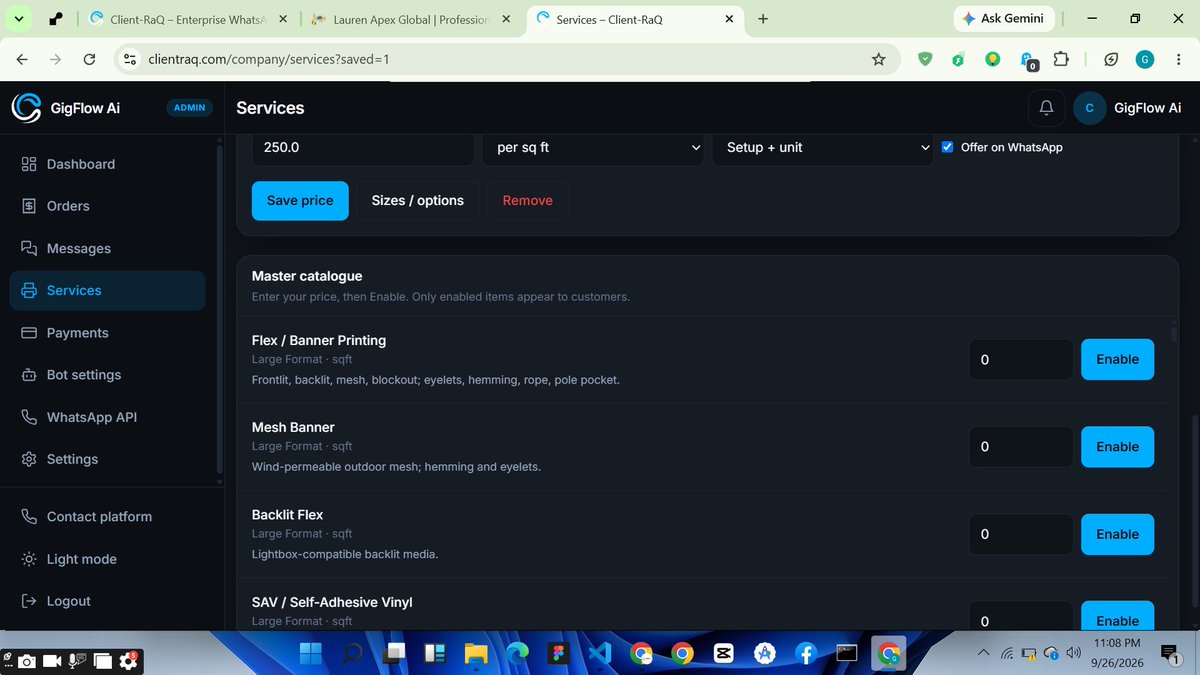1200x675 pixels.
Task: Switch to the Lauren Apex Global tab
Action: (410, 19)
